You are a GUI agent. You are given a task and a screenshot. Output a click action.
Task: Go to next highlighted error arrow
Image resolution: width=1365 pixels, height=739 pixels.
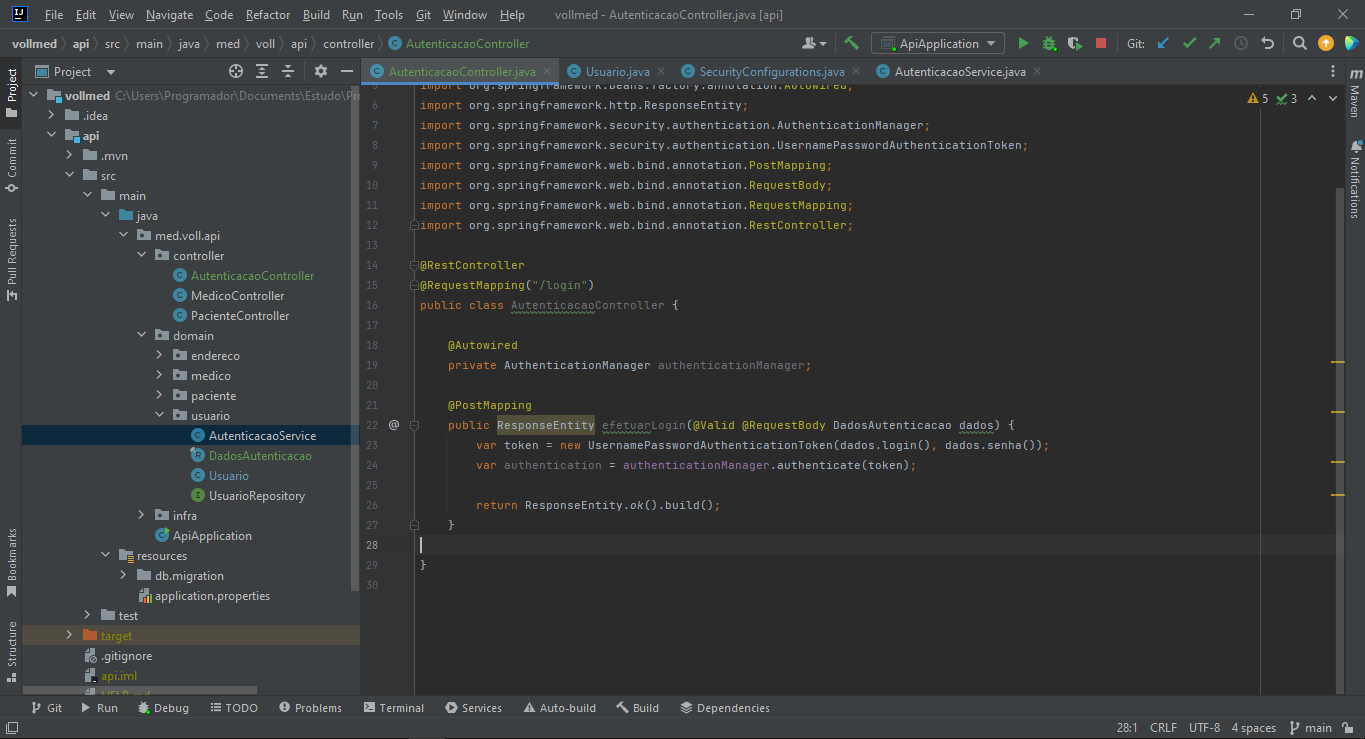1334,98
